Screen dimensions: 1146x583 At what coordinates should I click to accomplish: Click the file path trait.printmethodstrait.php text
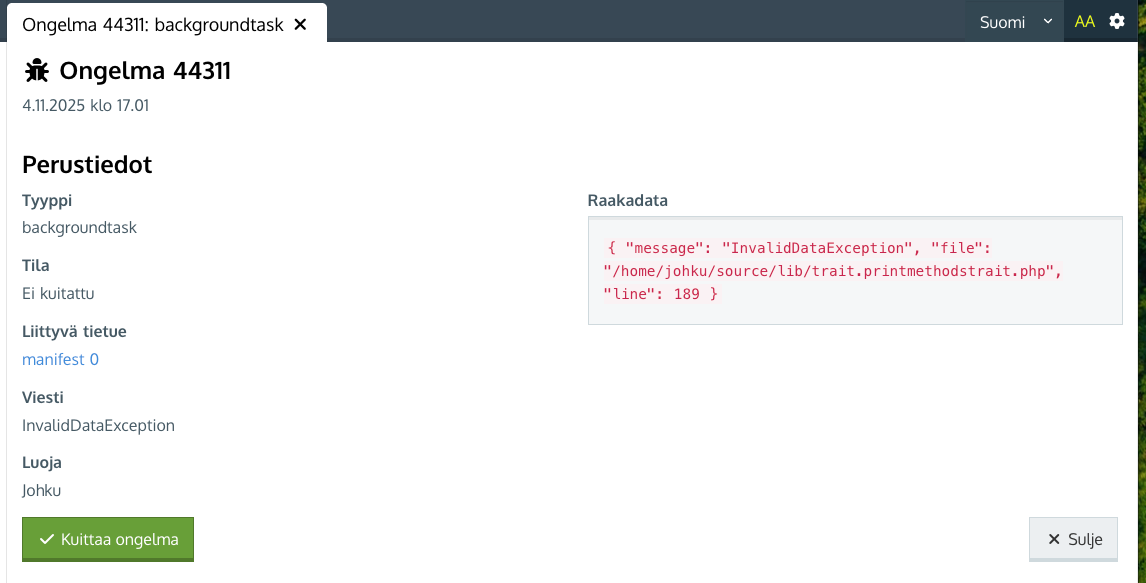click(832, 270)
